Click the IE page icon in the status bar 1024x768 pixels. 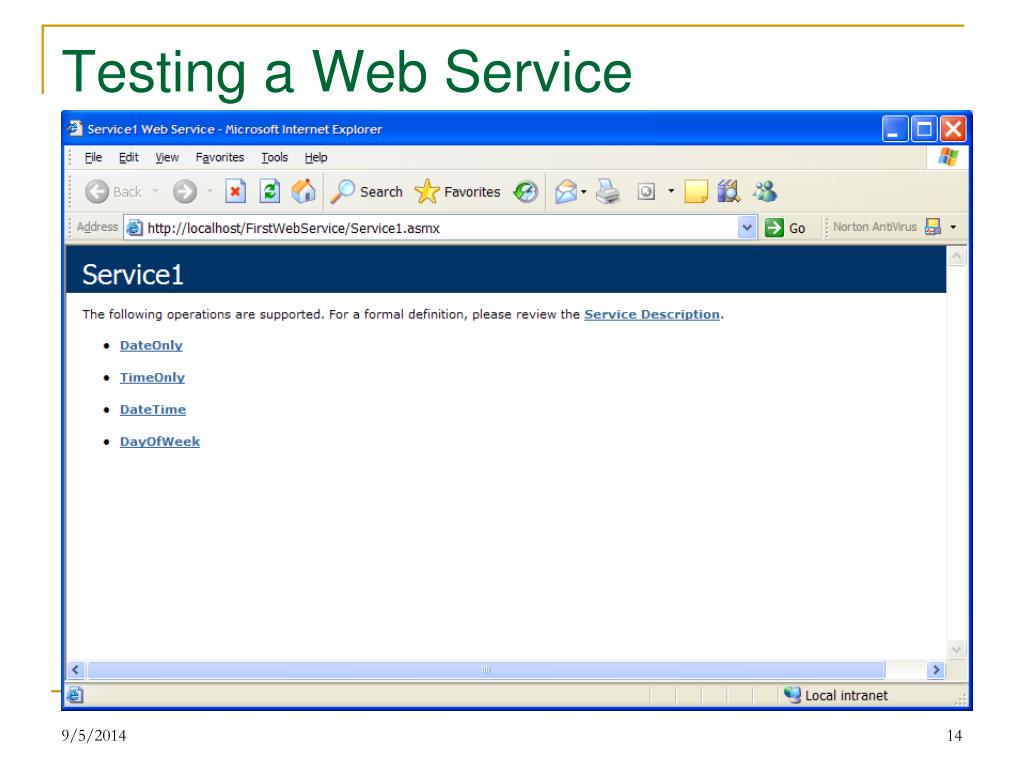(x=74, y=696)
